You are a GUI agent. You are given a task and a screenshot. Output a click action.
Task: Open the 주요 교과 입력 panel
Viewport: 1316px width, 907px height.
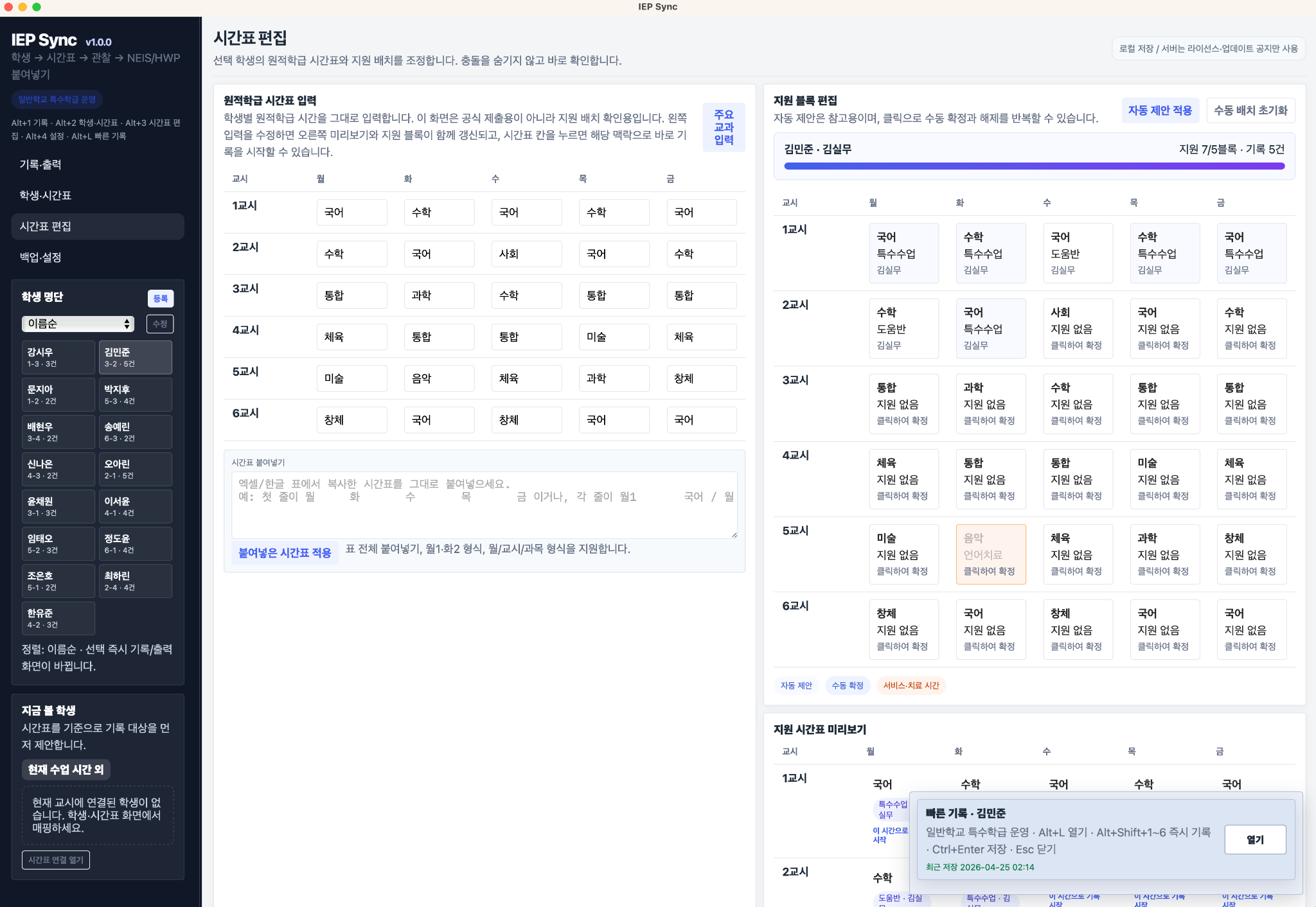[x=724, y=127]
